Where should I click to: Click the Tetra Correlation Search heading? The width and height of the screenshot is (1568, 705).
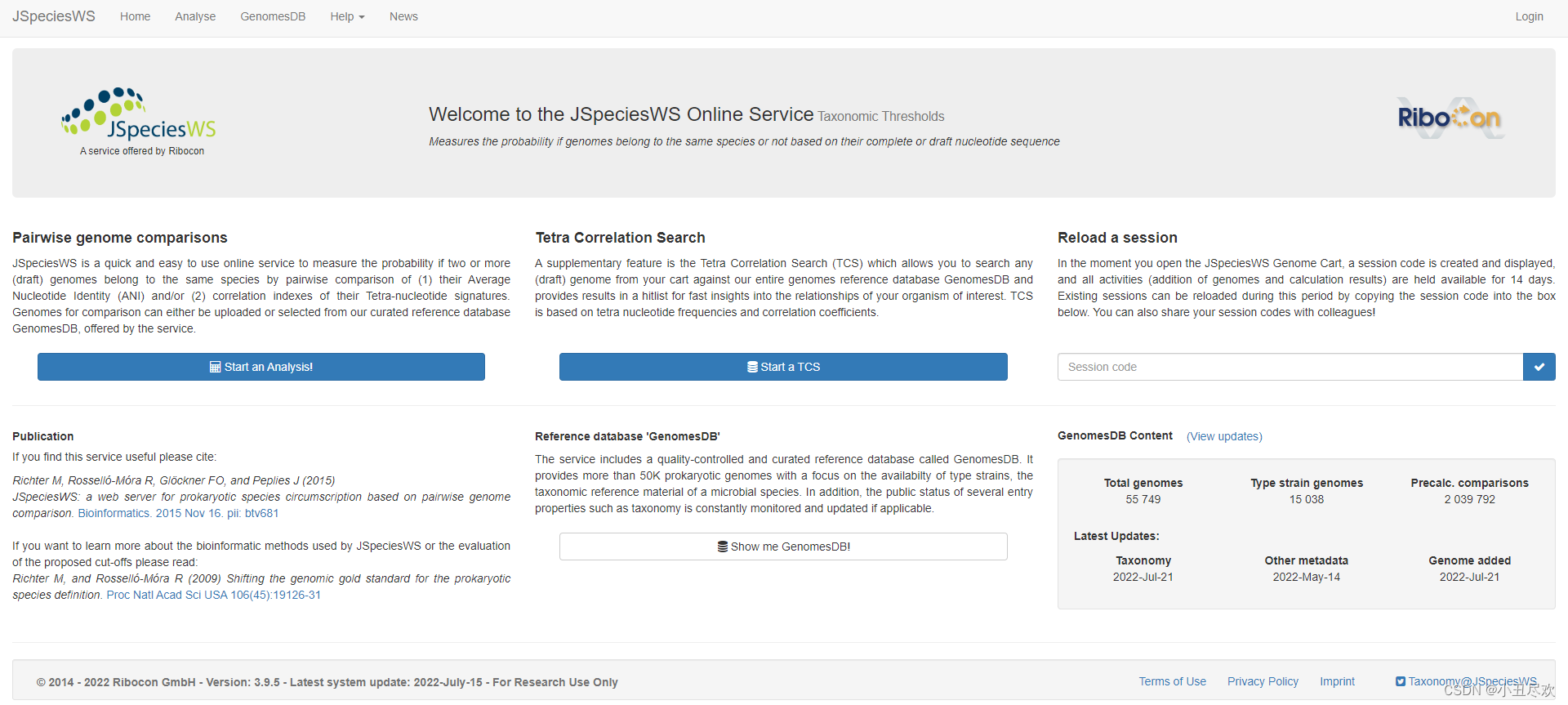tap(620, 238)
